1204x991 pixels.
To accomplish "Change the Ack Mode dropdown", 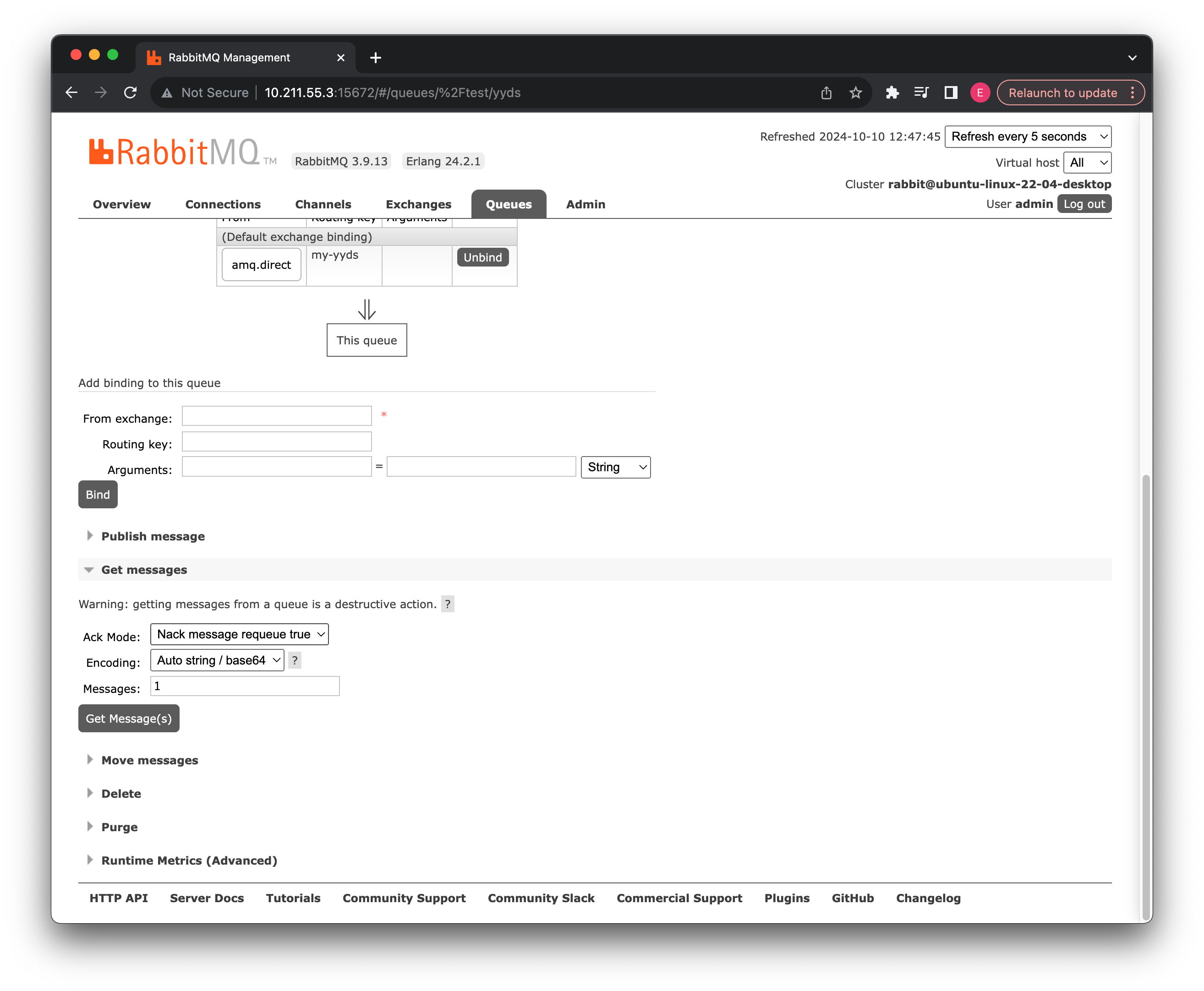I will (x=239, y=634).
